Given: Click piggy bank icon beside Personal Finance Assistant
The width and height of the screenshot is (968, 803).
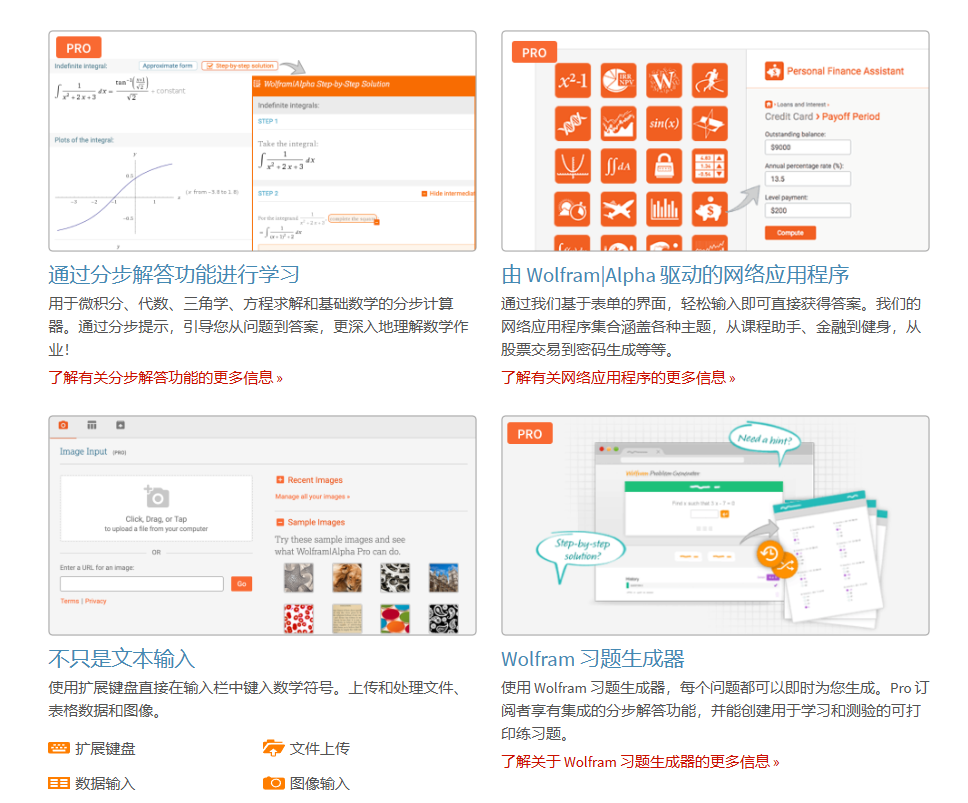Looking at the screenshot, I should [x=774, y=71].
